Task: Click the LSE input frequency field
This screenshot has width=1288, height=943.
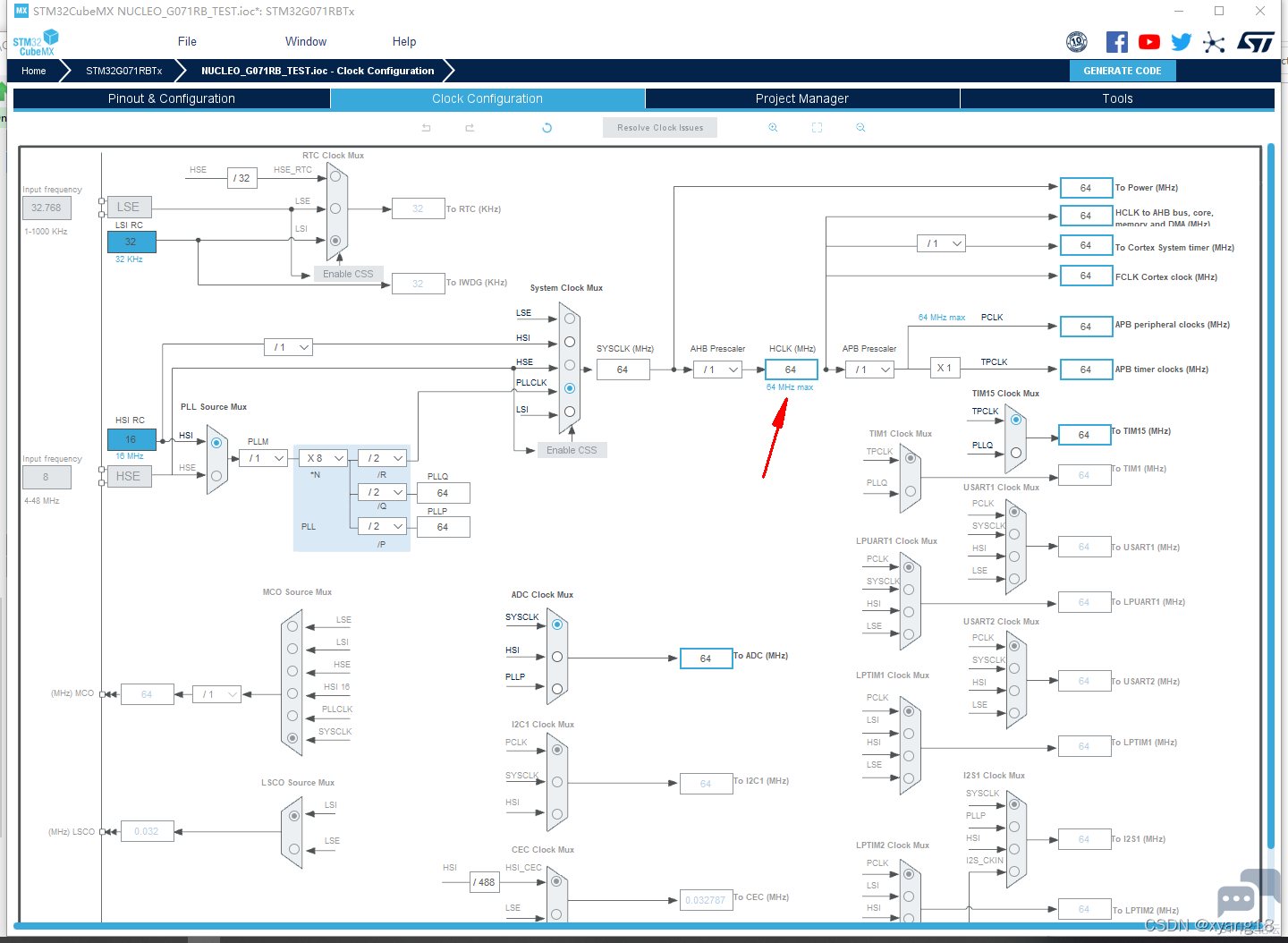Action: (47, 208)
